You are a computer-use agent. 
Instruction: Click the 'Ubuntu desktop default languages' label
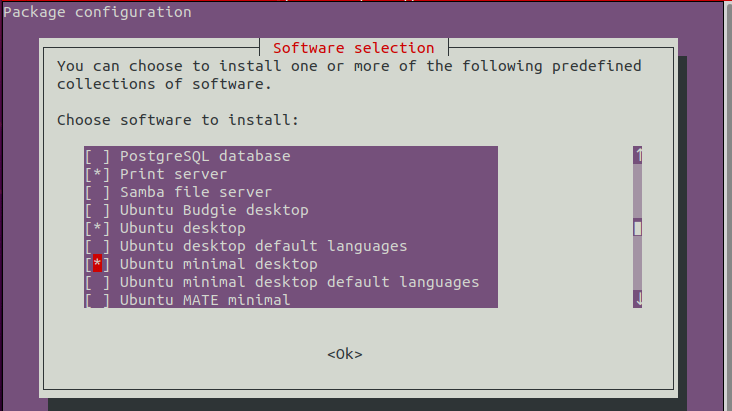263,246
